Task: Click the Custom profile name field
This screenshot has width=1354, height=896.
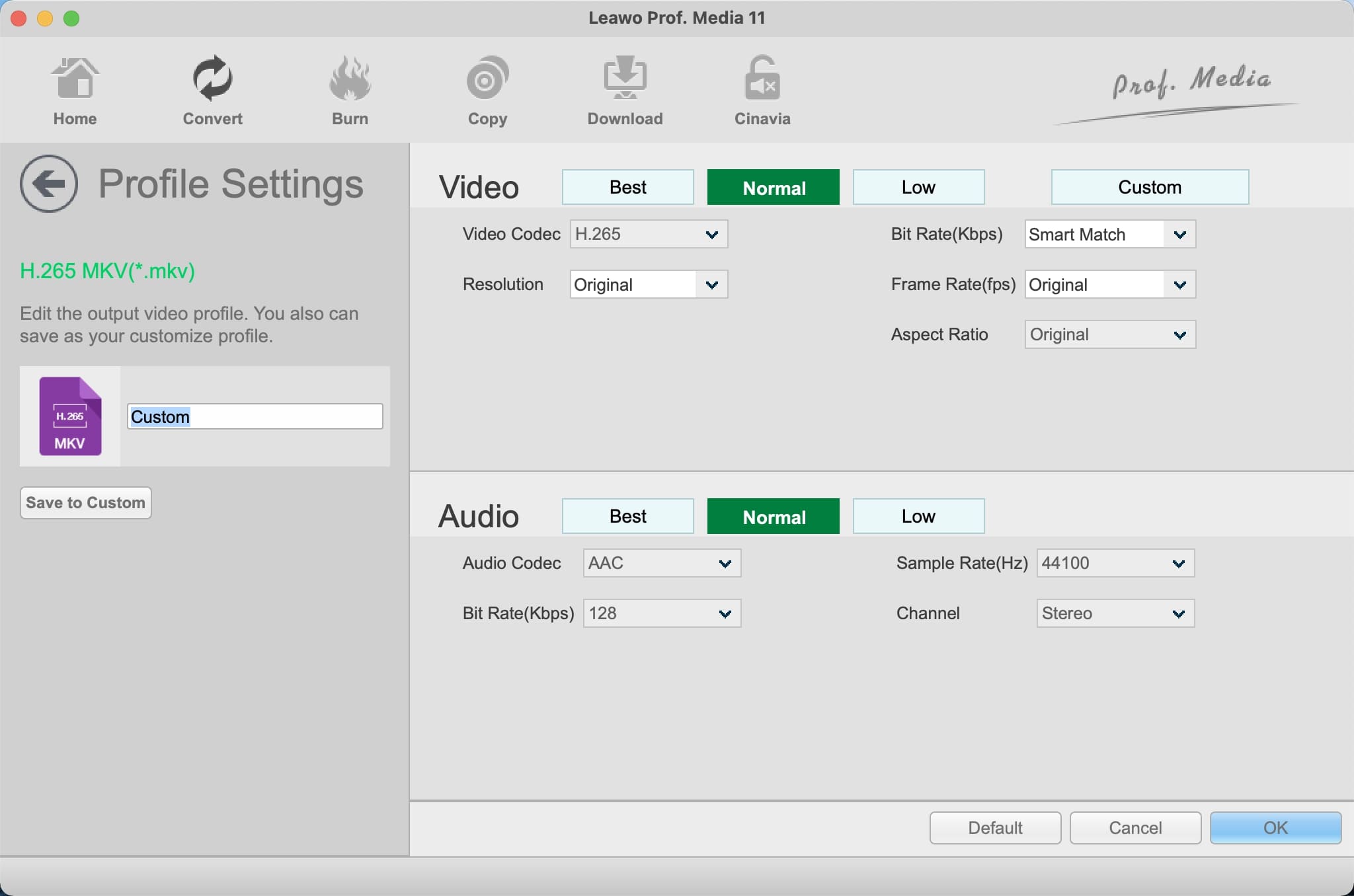Action: [255, 416]
